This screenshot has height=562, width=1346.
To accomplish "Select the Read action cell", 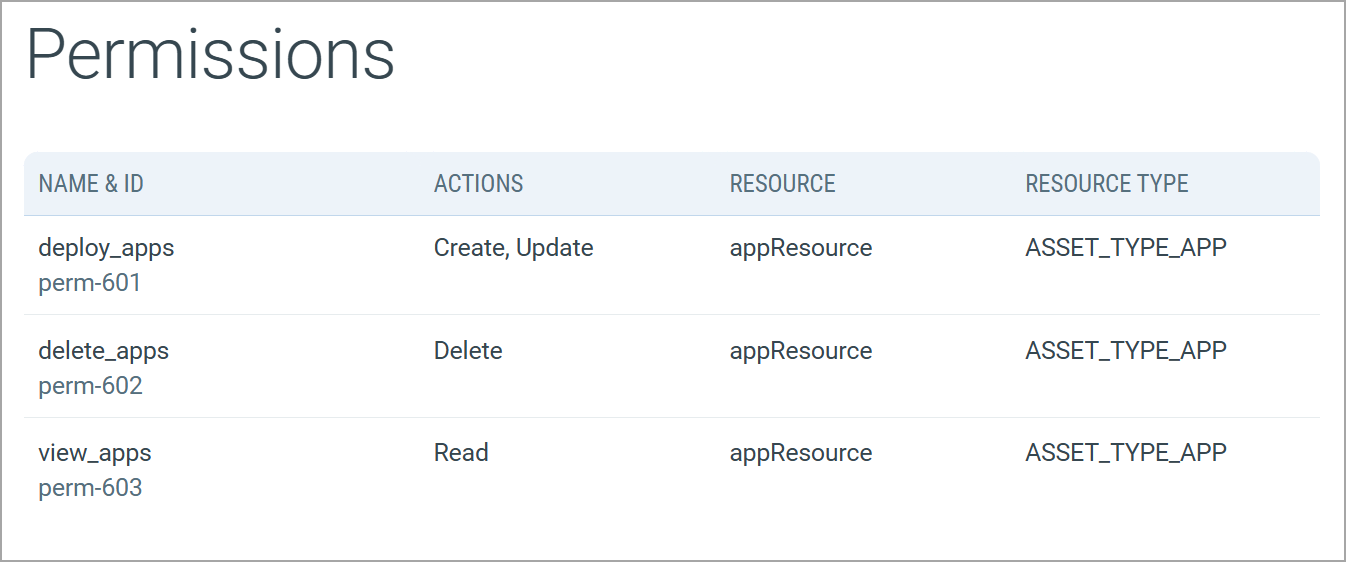I will (461, 453).
